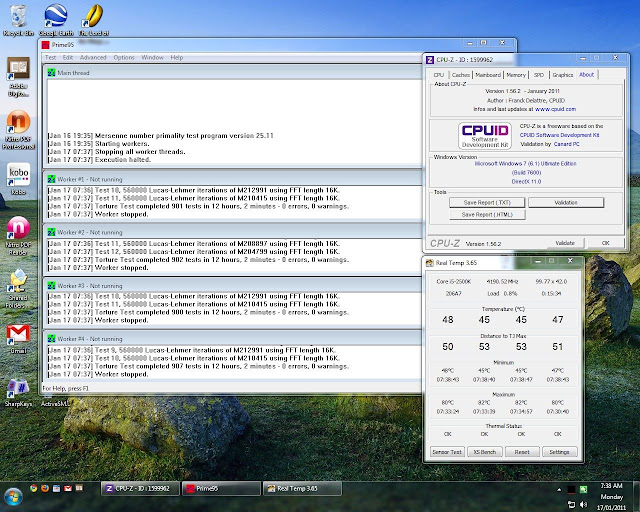Open the Shared Folders shortcut
Viewport: 640px width, 512px height.
point(18,289)
